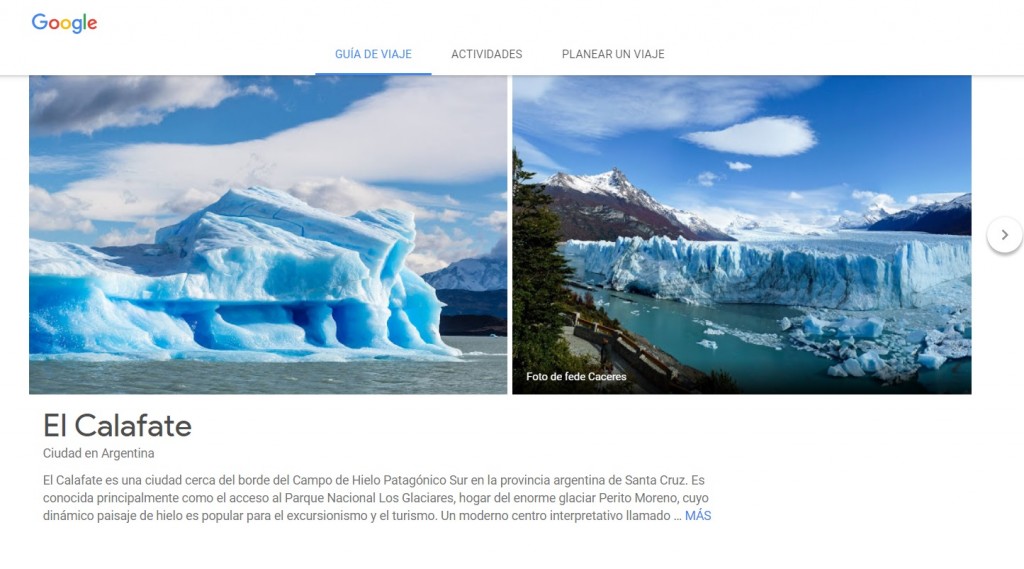Click the oval white cloud in the right photo
Screen dimensions: 1024x569
(x=751, y=136)
